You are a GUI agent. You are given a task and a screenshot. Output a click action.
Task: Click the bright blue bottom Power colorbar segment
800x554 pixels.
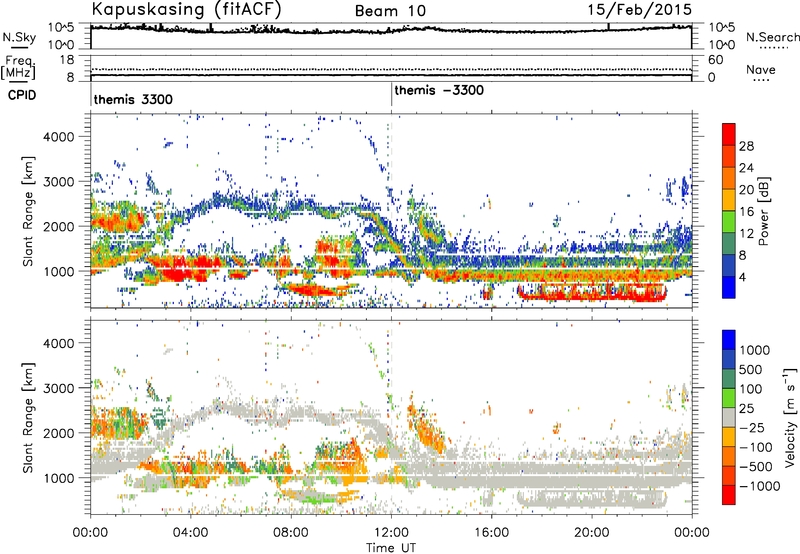point(729,287)
